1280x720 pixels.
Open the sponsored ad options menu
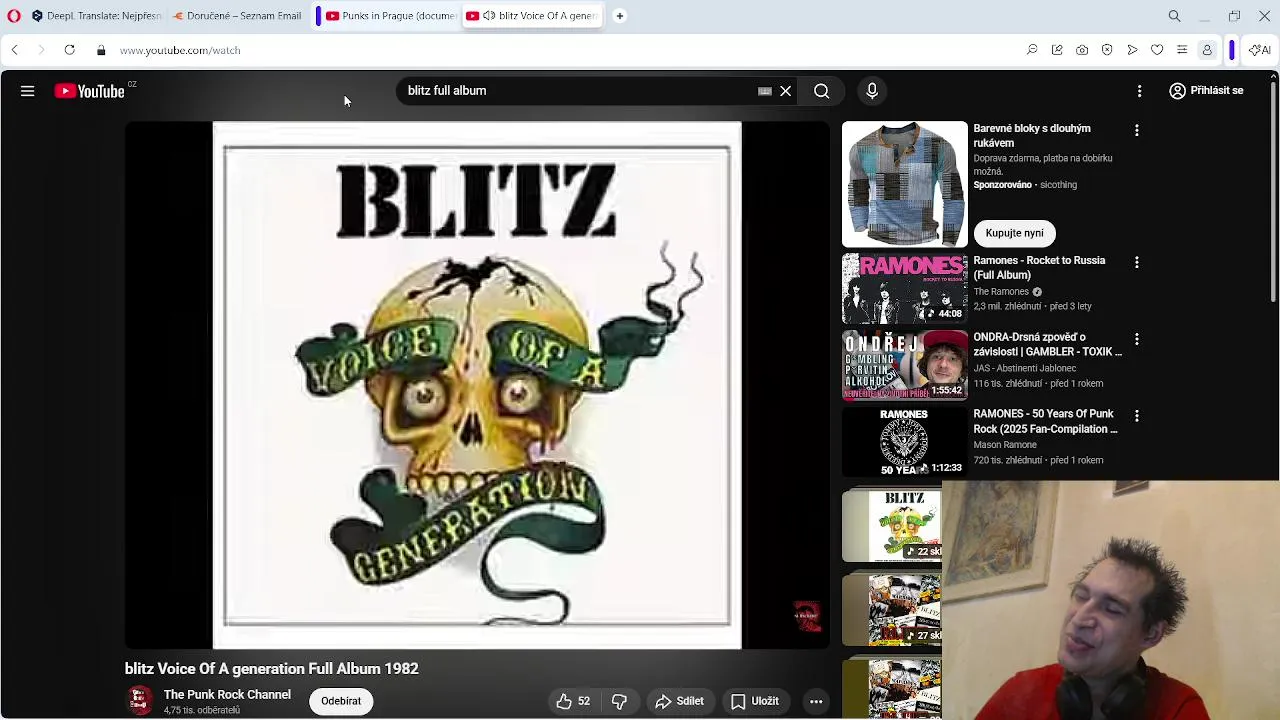click(x=1137, y=131)
